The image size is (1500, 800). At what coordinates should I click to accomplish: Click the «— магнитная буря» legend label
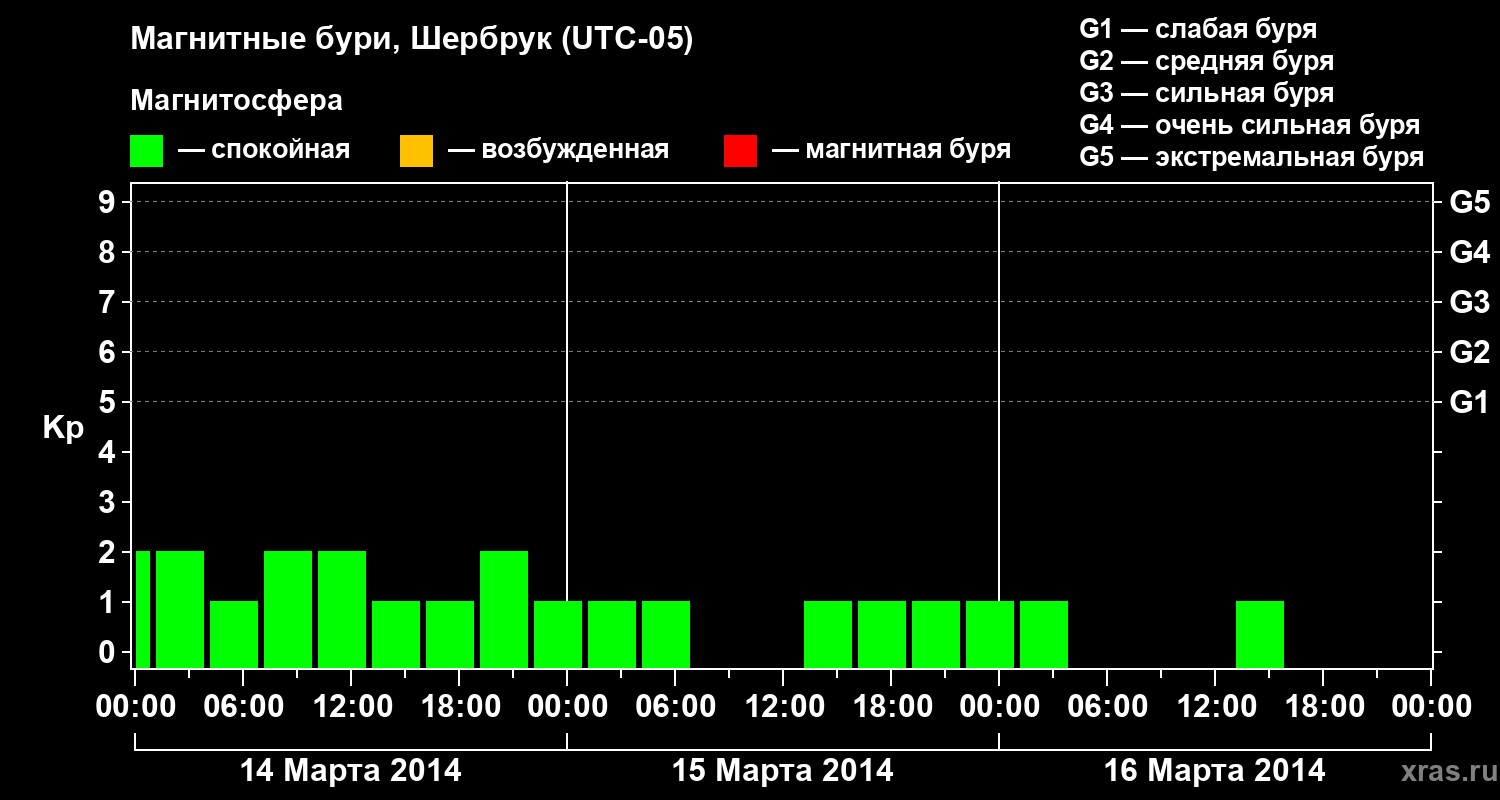pyautogui.click(x=892, y=151)
